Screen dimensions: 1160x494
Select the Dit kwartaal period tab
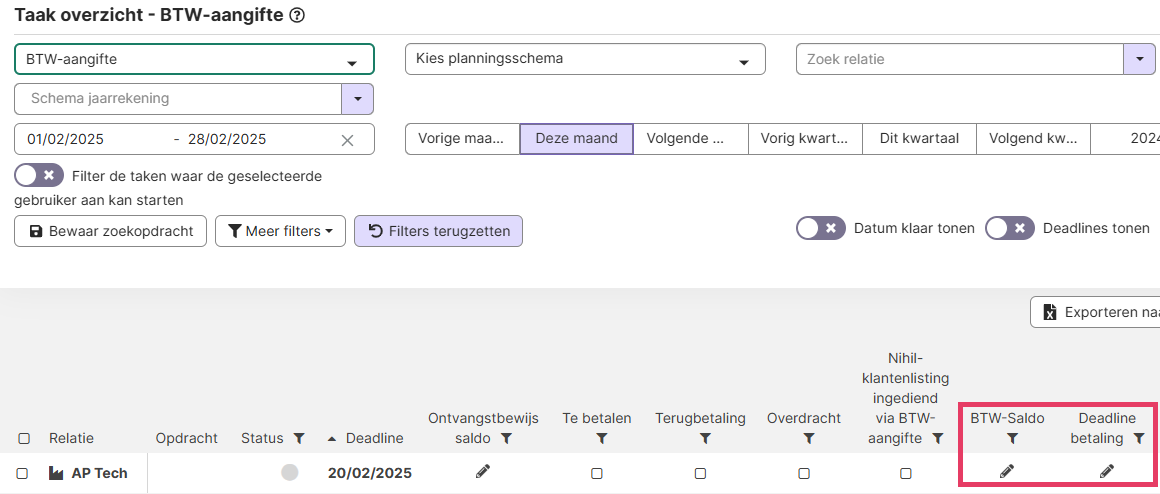coord(918,139)
